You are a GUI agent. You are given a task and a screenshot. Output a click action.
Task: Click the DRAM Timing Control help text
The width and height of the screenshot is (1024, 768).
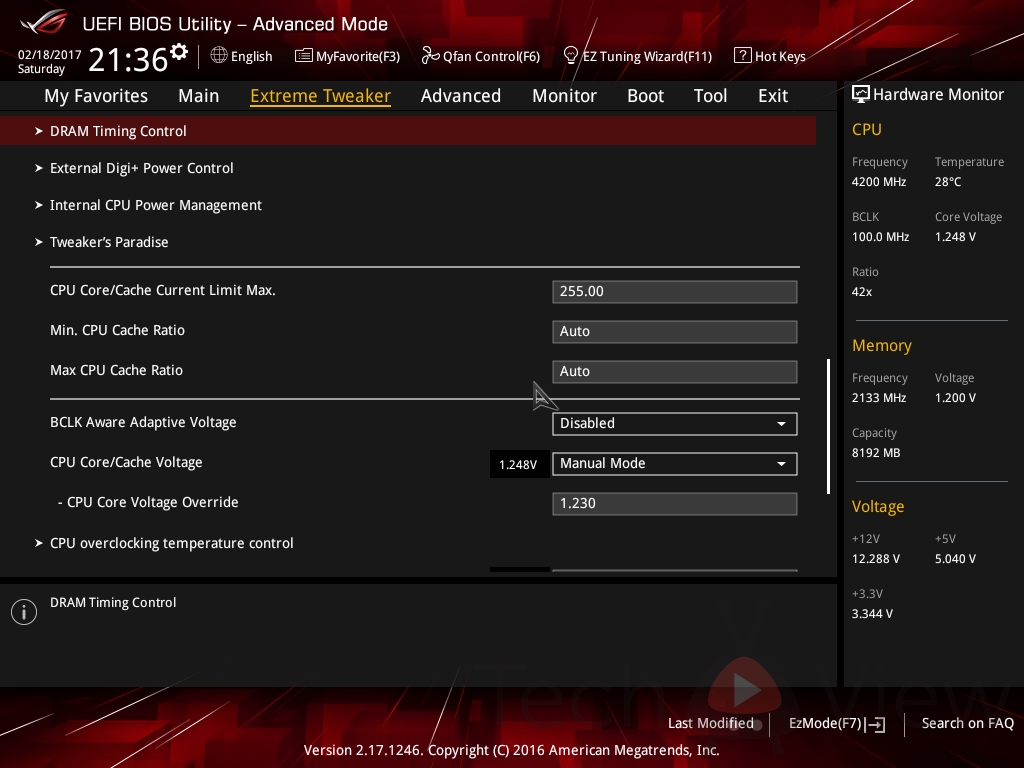[113, 603]
